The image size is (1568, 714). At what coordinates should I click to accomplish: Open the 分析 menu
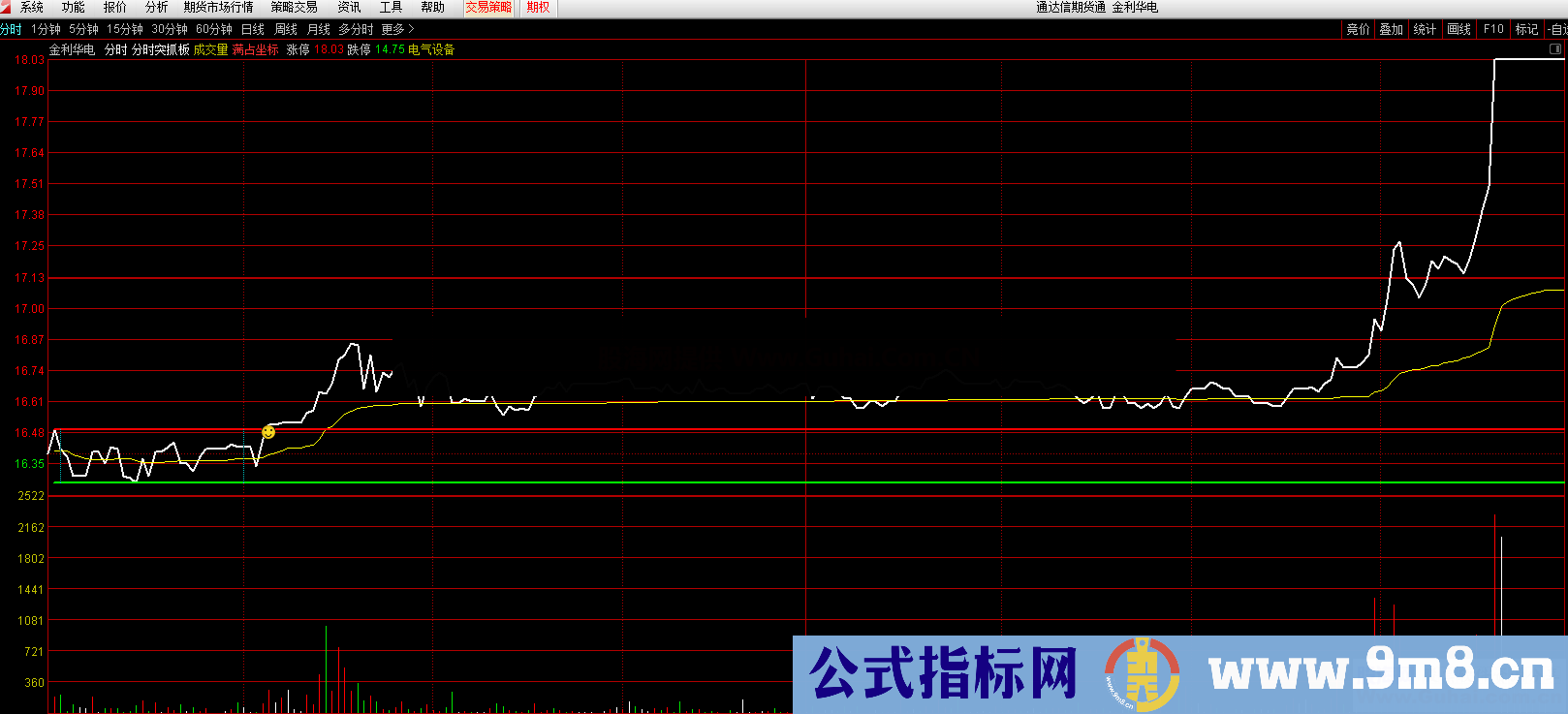tap(157, 8)
